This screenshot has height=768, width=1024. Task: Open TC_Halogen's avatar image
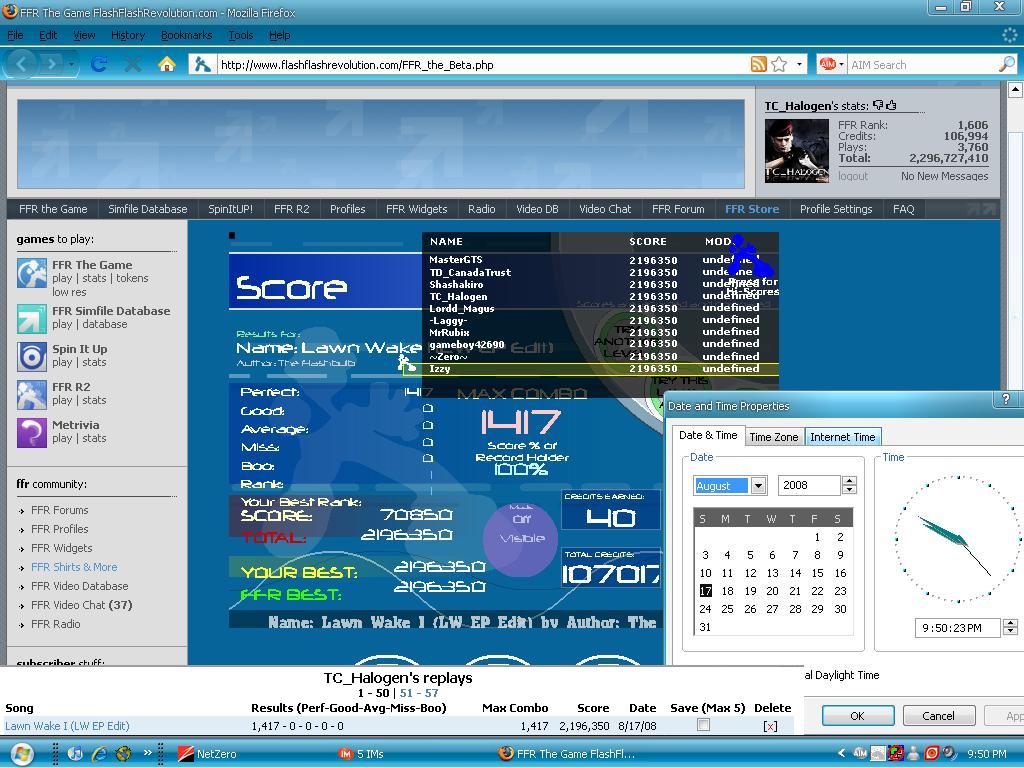797,150
